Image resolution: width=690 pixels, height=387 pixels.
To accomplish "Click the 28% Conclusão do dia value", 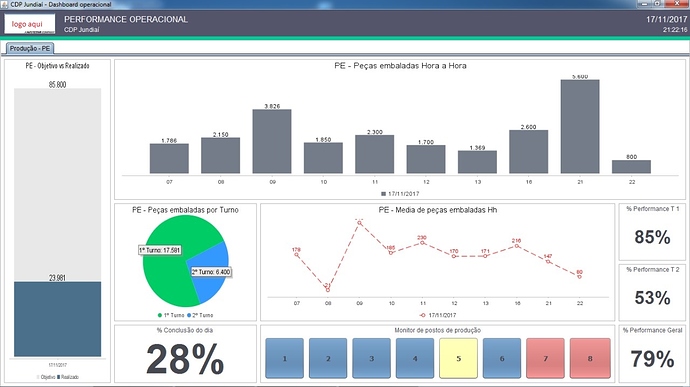I will (185, 360).
